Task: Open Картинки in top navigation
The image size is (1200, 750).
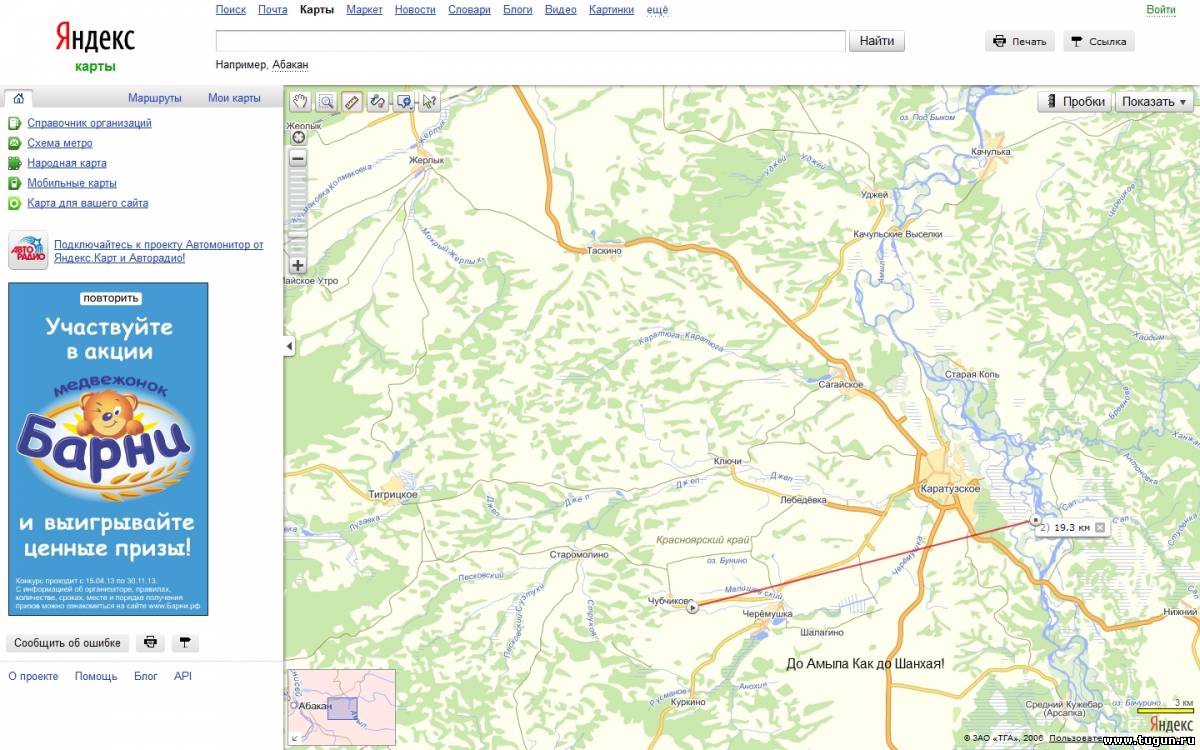Action: click(612, 10)
